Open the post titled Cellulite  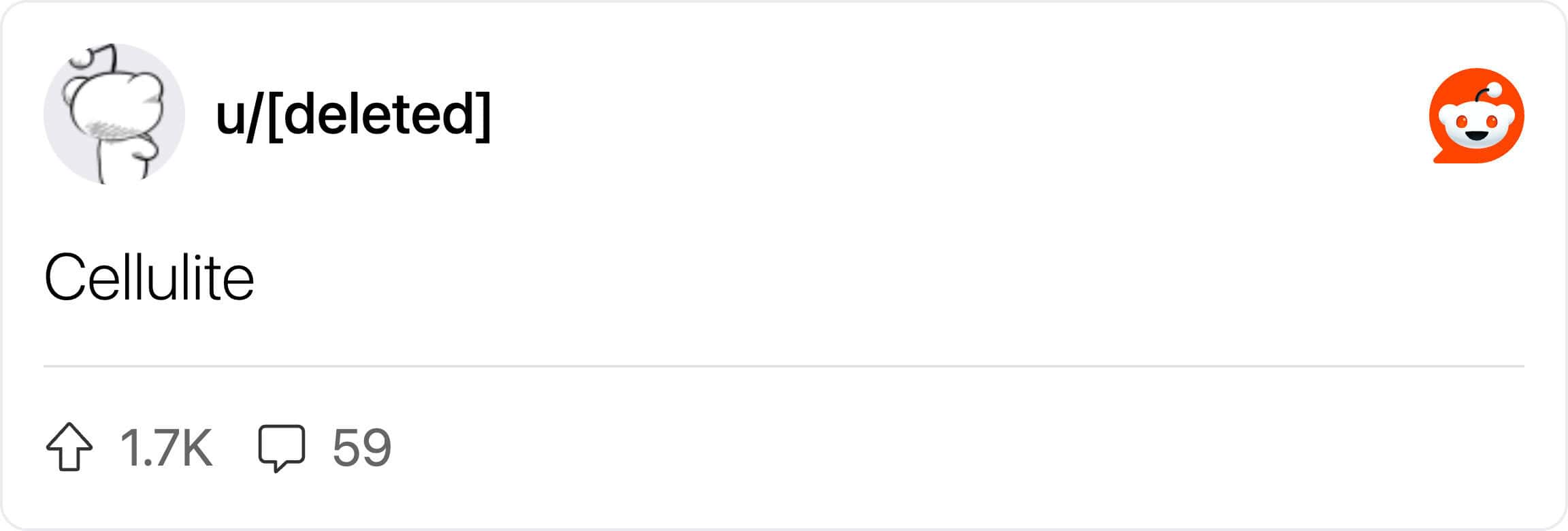[149, 277]
